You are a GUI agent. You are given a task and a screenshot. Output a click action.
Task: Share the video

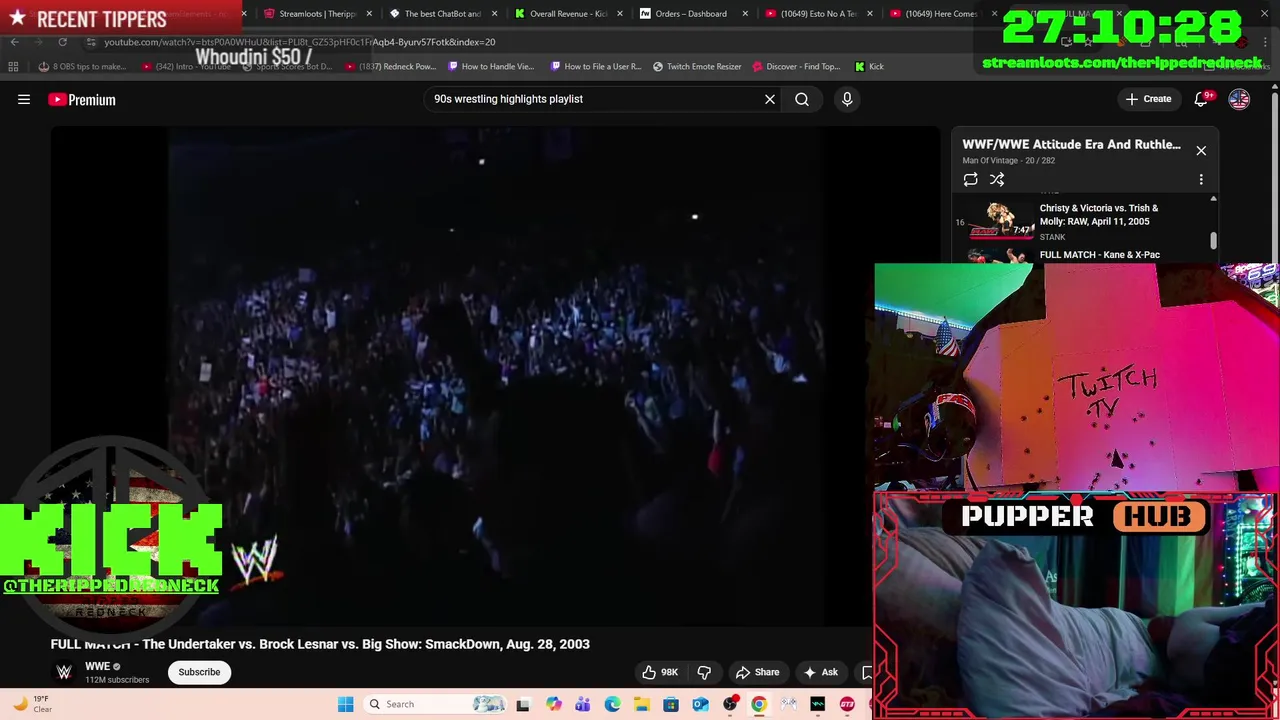pyautogui.click(x=757, y=672)
